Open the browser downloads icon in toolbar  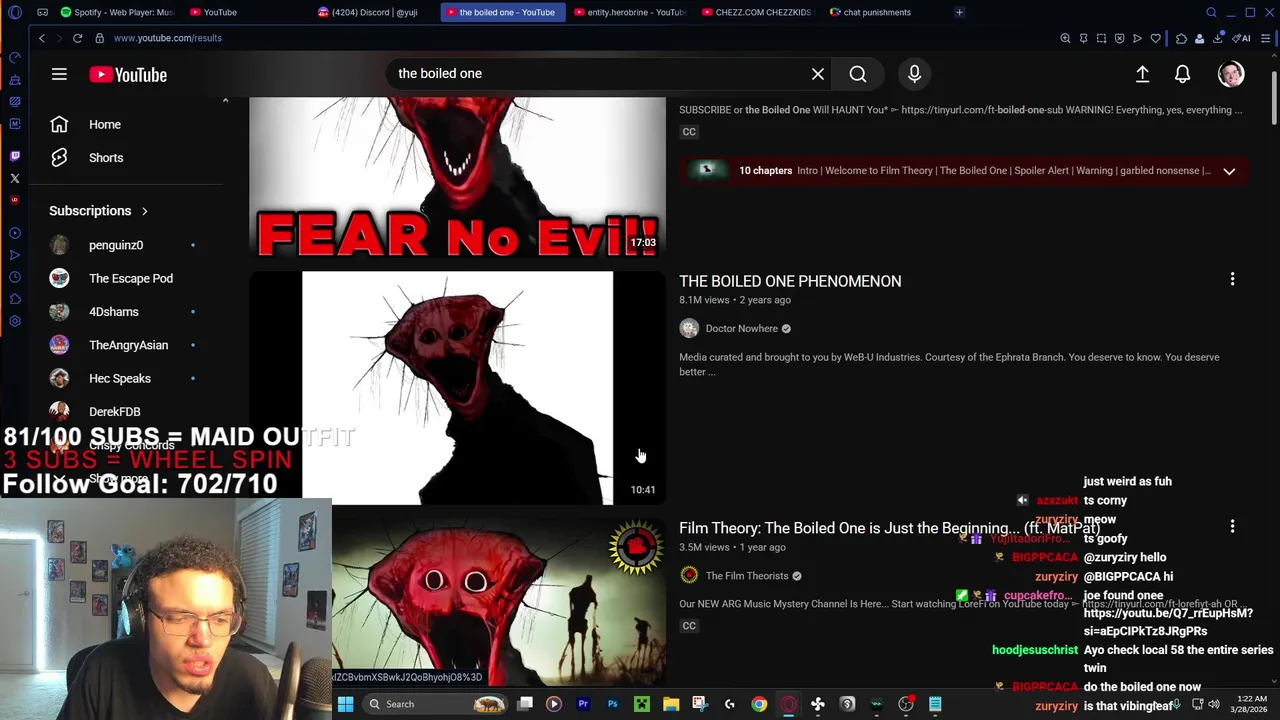[x=1218, y=38]
